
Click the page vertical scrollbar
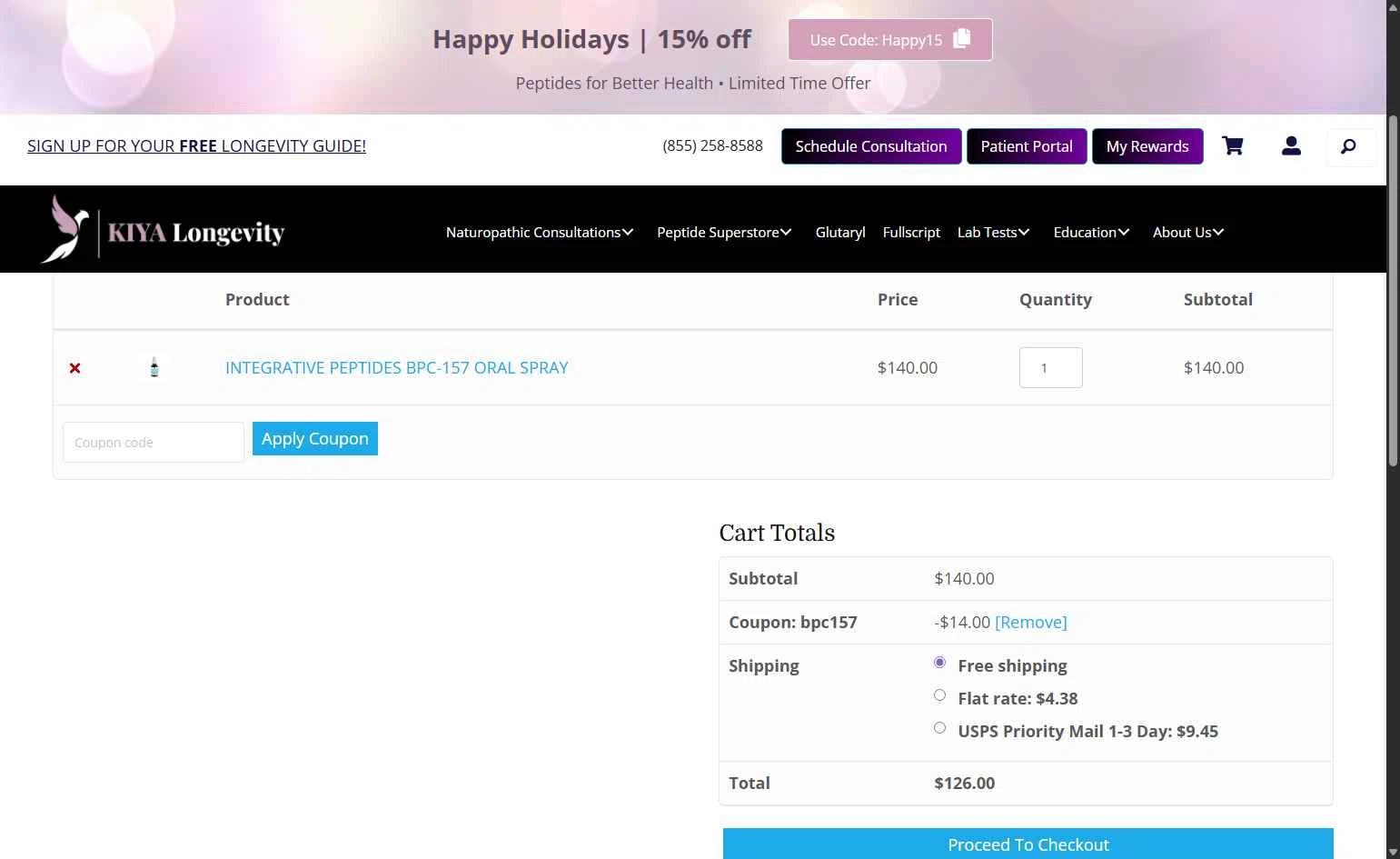click(1393, 291)
